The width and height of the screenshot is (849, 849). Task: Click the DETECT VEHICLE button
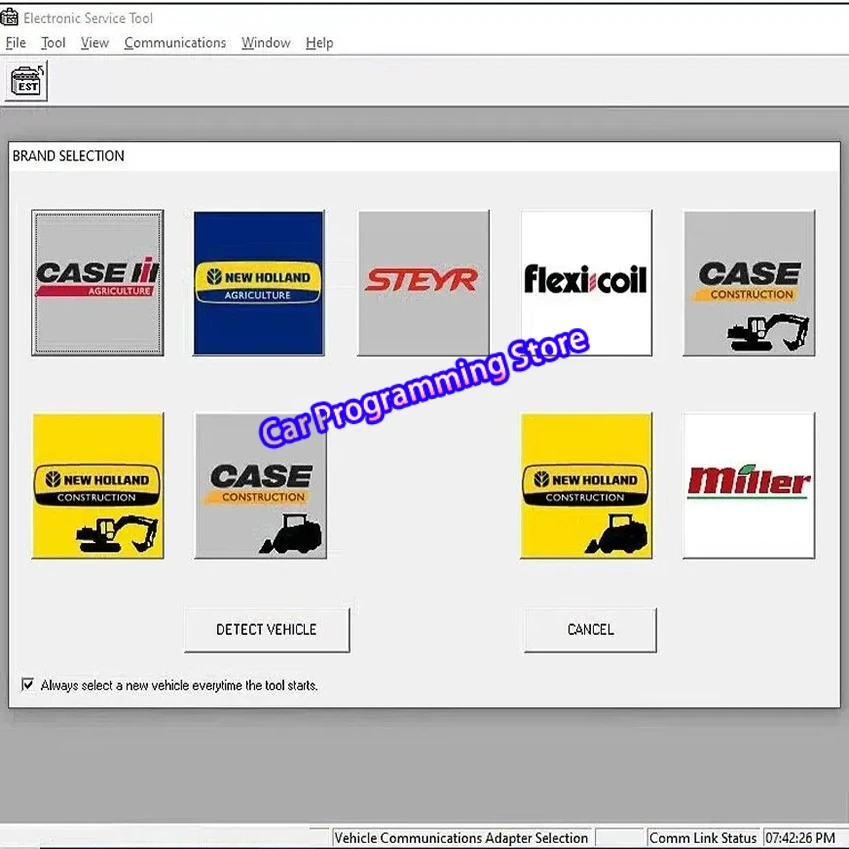point(267,630)
